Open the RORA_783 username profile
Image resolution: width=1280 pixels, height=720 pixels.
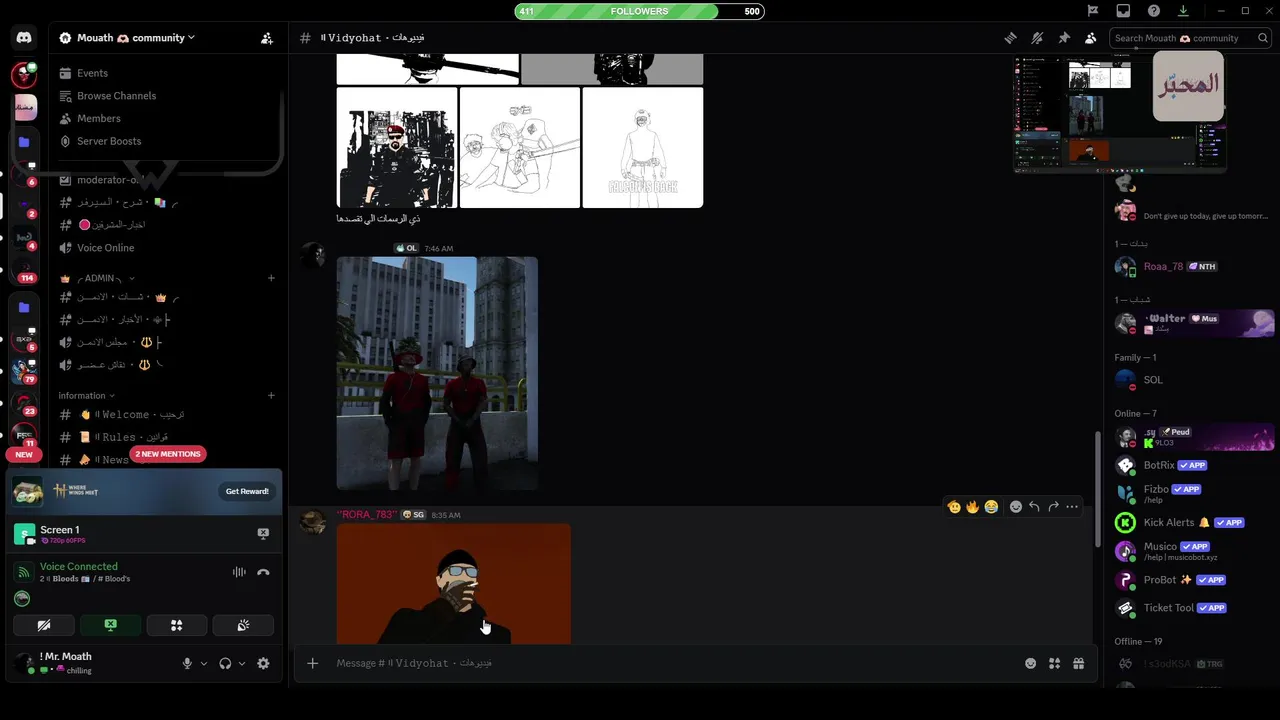[x=366, y=515]
